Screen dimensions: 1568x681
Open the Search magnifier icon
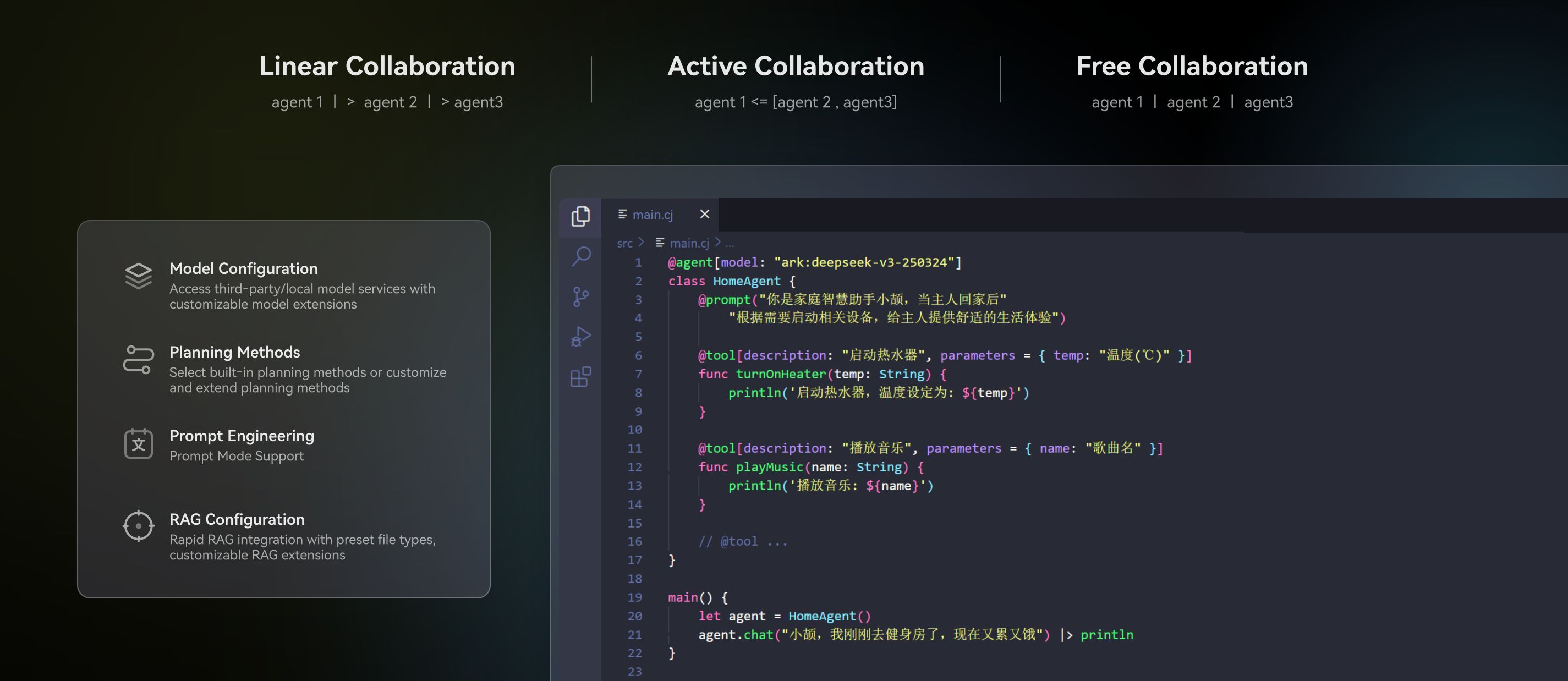582,256
